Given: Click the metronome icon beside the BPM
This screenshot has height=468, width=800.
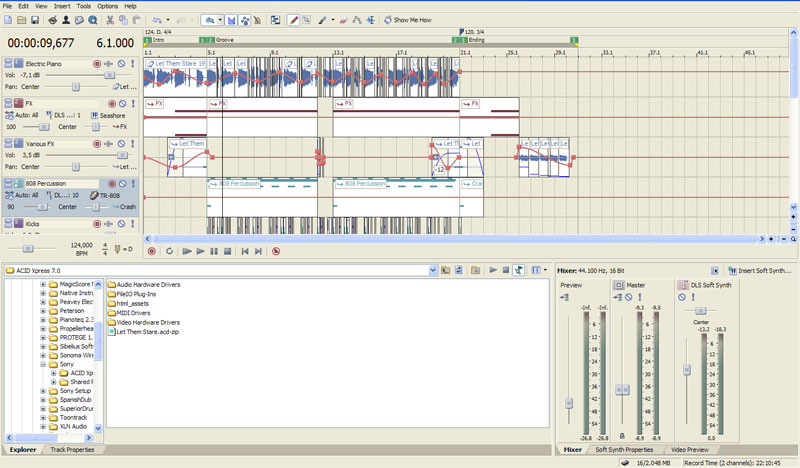Looking at the screenshot, I should click(118, 249).
